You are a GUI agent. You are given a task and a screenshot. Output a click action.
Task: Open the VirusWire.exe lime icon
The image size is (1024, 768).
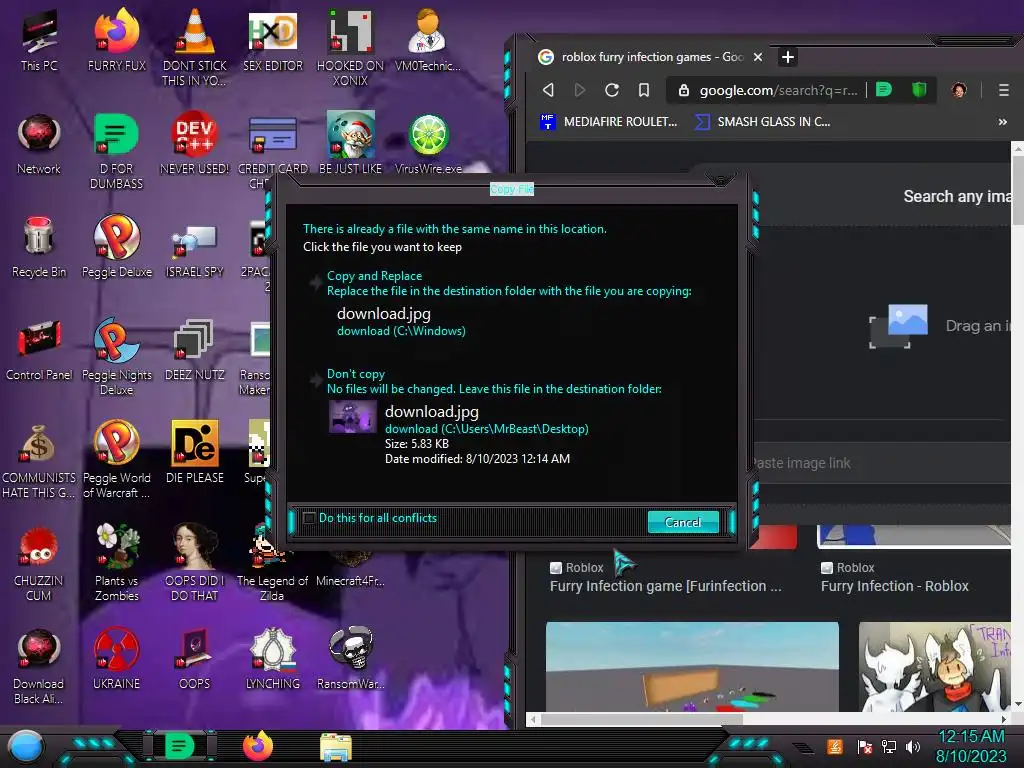(x=428, y=144)
